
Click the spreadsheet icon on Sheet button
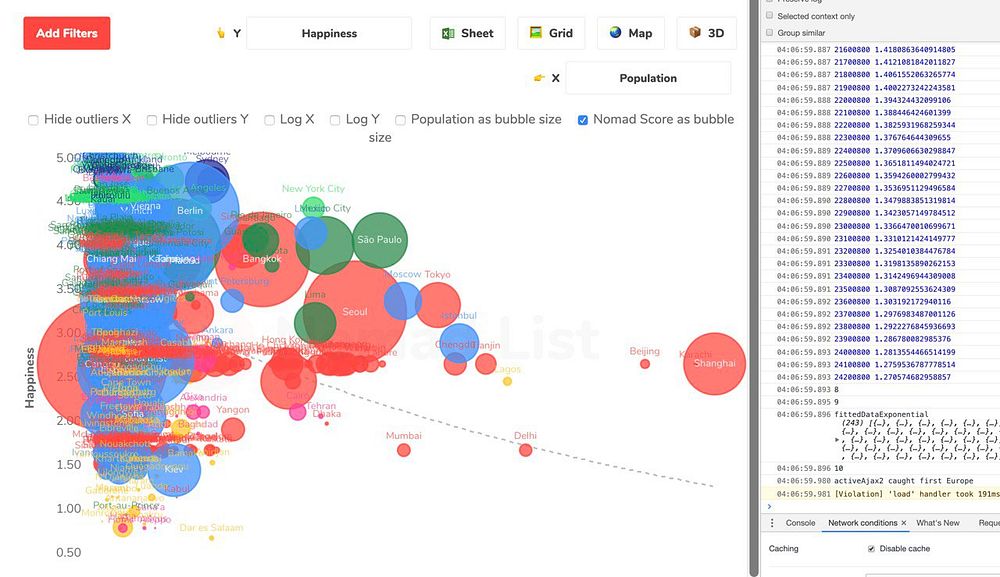pyautogui.click(x=448, y=33)
